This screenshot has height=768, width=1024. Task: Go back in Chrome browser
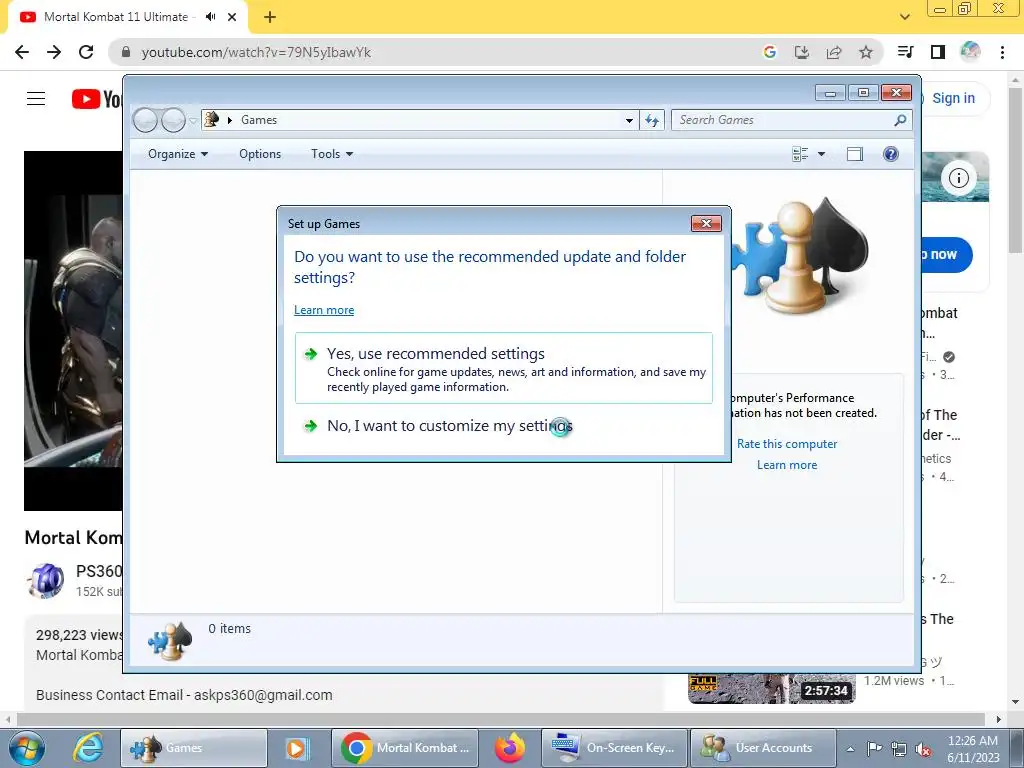[x=22, y=52]
